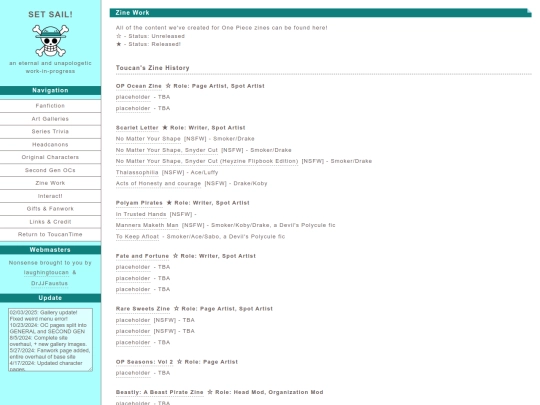Open OP Seasons: Vol 2 link

(145, 362)
